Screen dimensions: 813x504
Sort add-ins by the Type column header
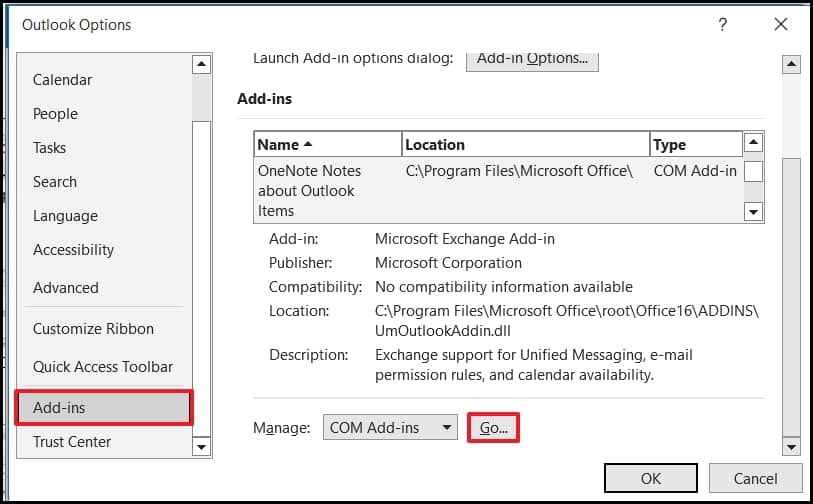click(696, 144)
